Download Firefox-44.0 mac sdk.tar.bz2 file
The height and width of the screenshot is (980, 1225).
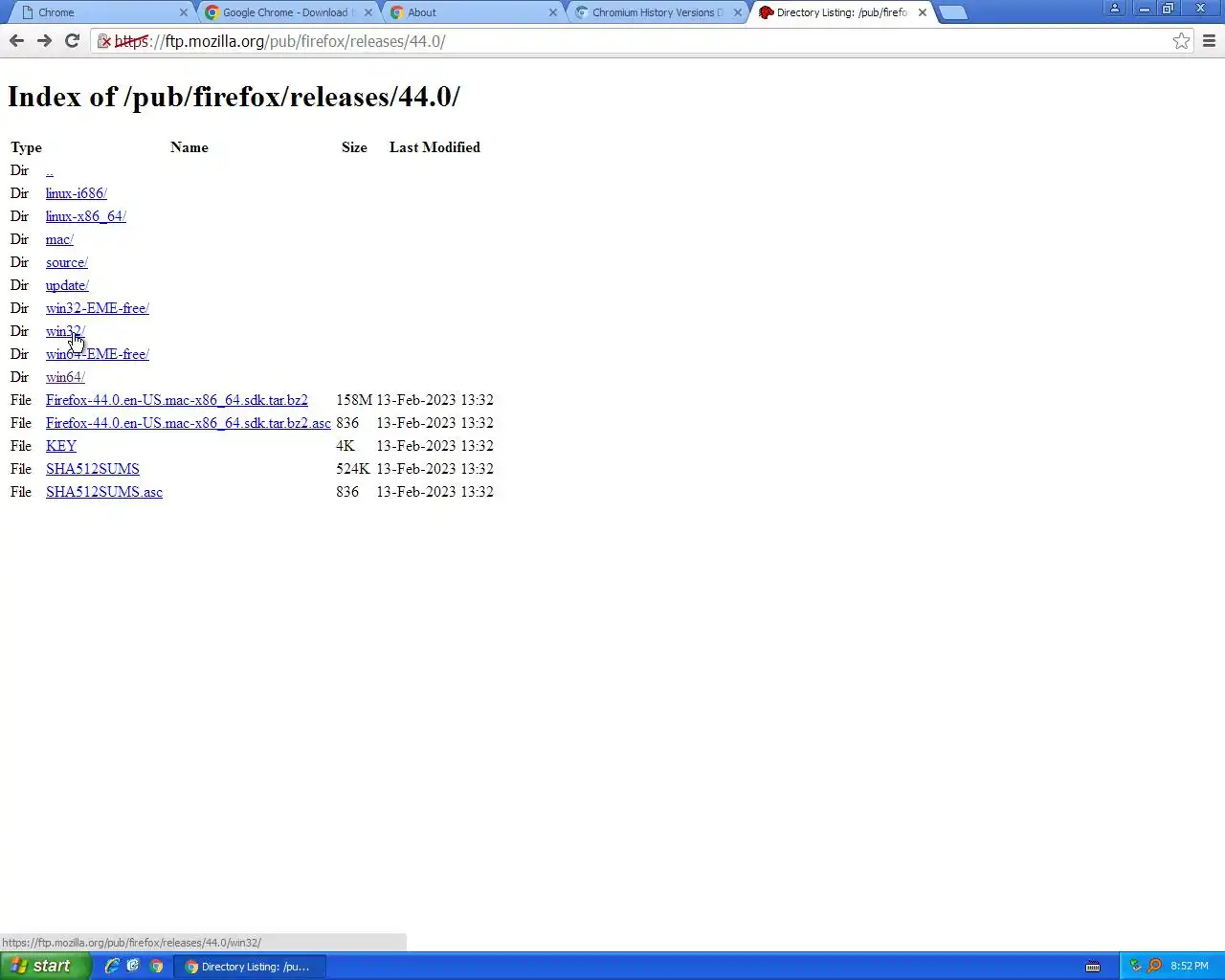177,400
